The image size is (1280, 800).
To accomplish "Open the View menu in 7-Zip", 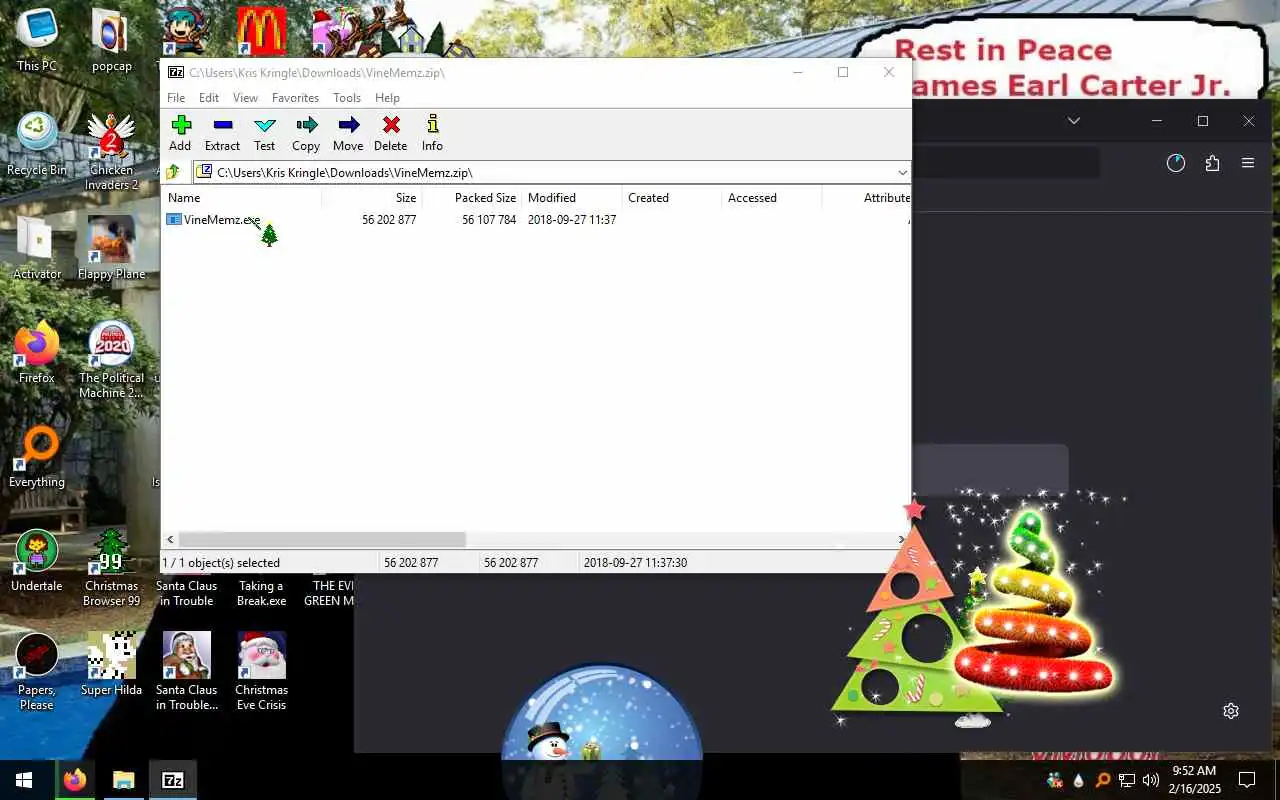I will pyautogui.click(x=245, y=98).
